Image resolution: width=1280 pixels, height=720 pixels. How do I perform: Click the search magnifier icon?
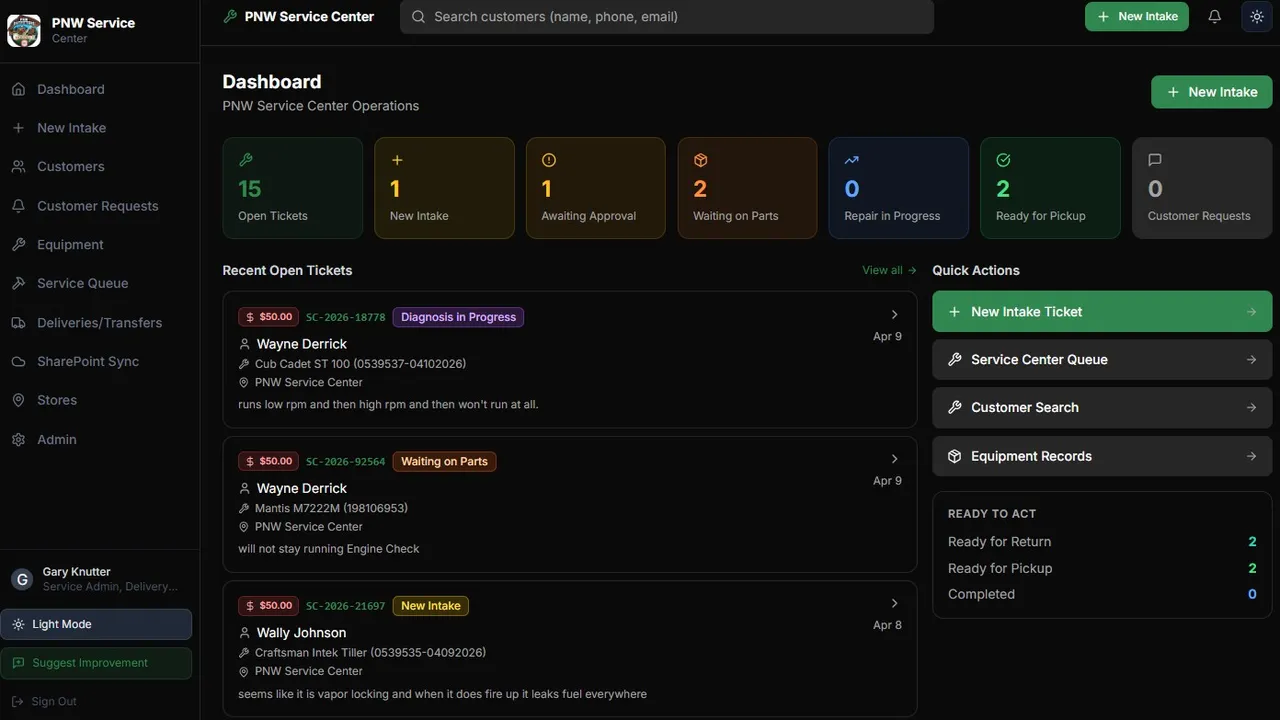[418, 16]
